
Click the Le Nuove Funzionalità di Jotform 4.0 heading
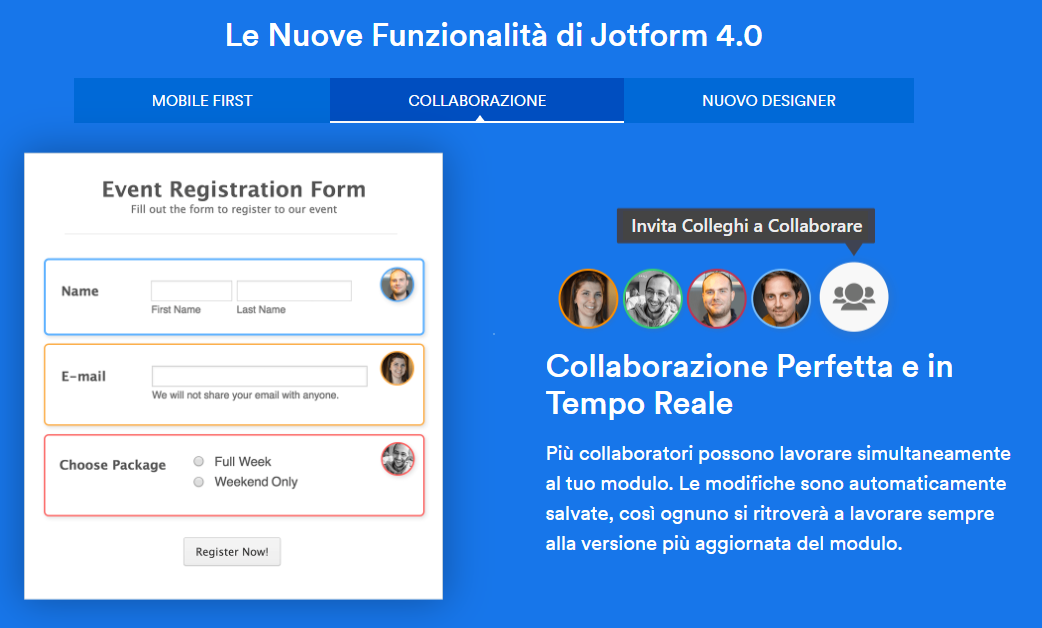click(x=494, y=35)
